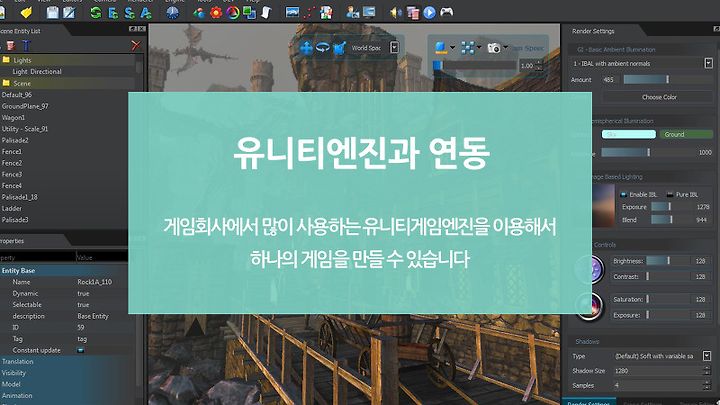
Task: Click the Ground color swatch
Action: (686, 134)
